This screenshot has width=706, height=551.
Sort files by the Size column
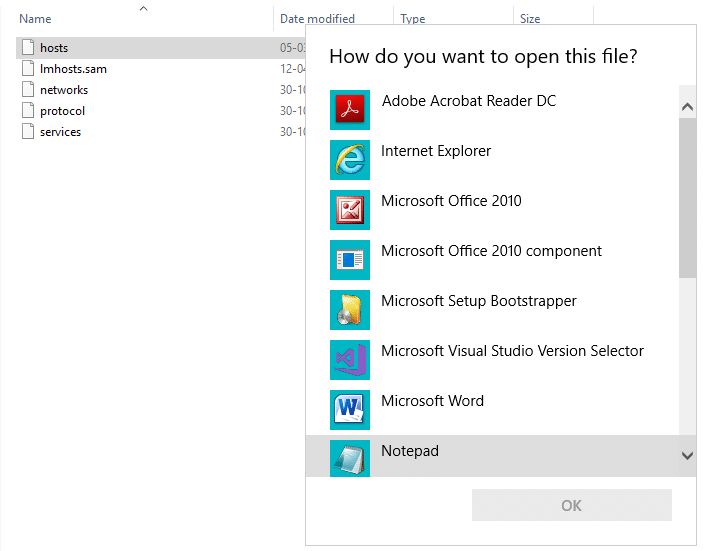pyautogui.click(x=530, y=19)
